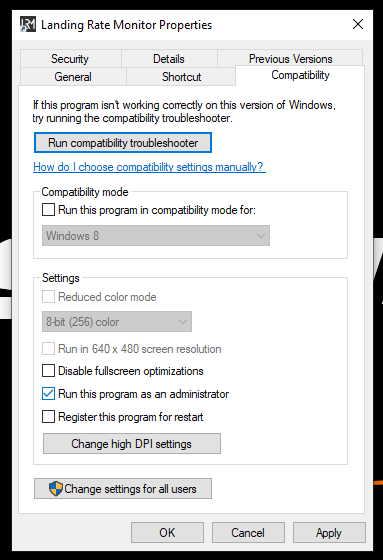Switch to the Security tab
Viewport: 383px width, 560px height.
coord(70,59)
